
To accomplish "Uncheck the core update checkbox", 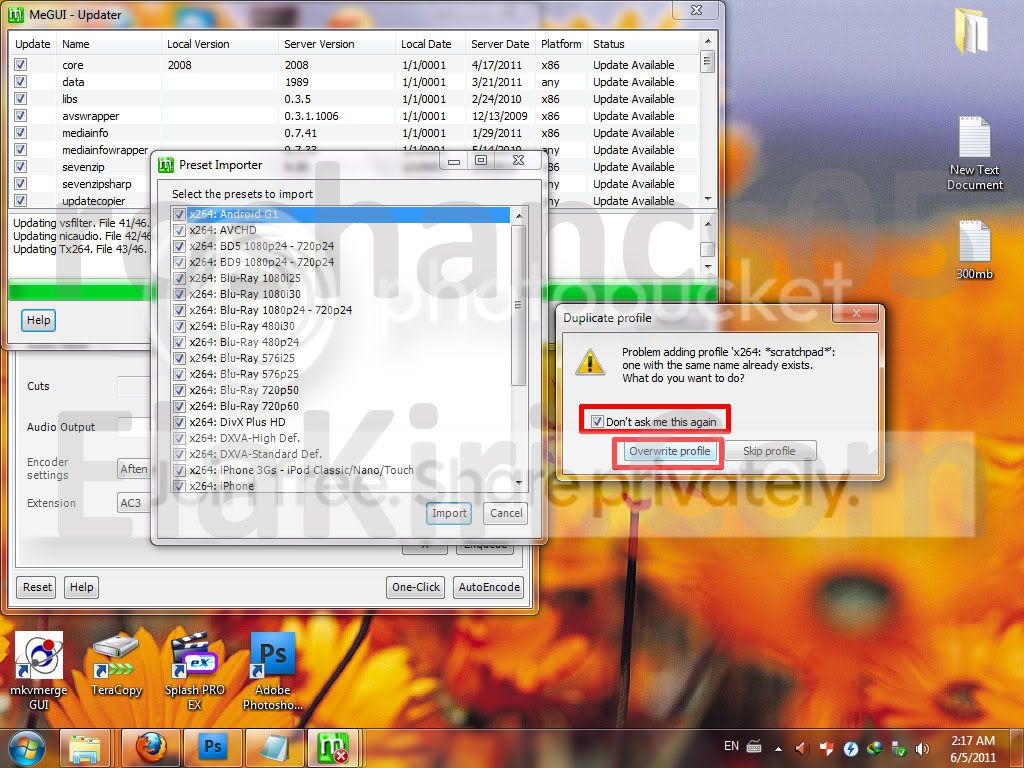I will point(21,65).
